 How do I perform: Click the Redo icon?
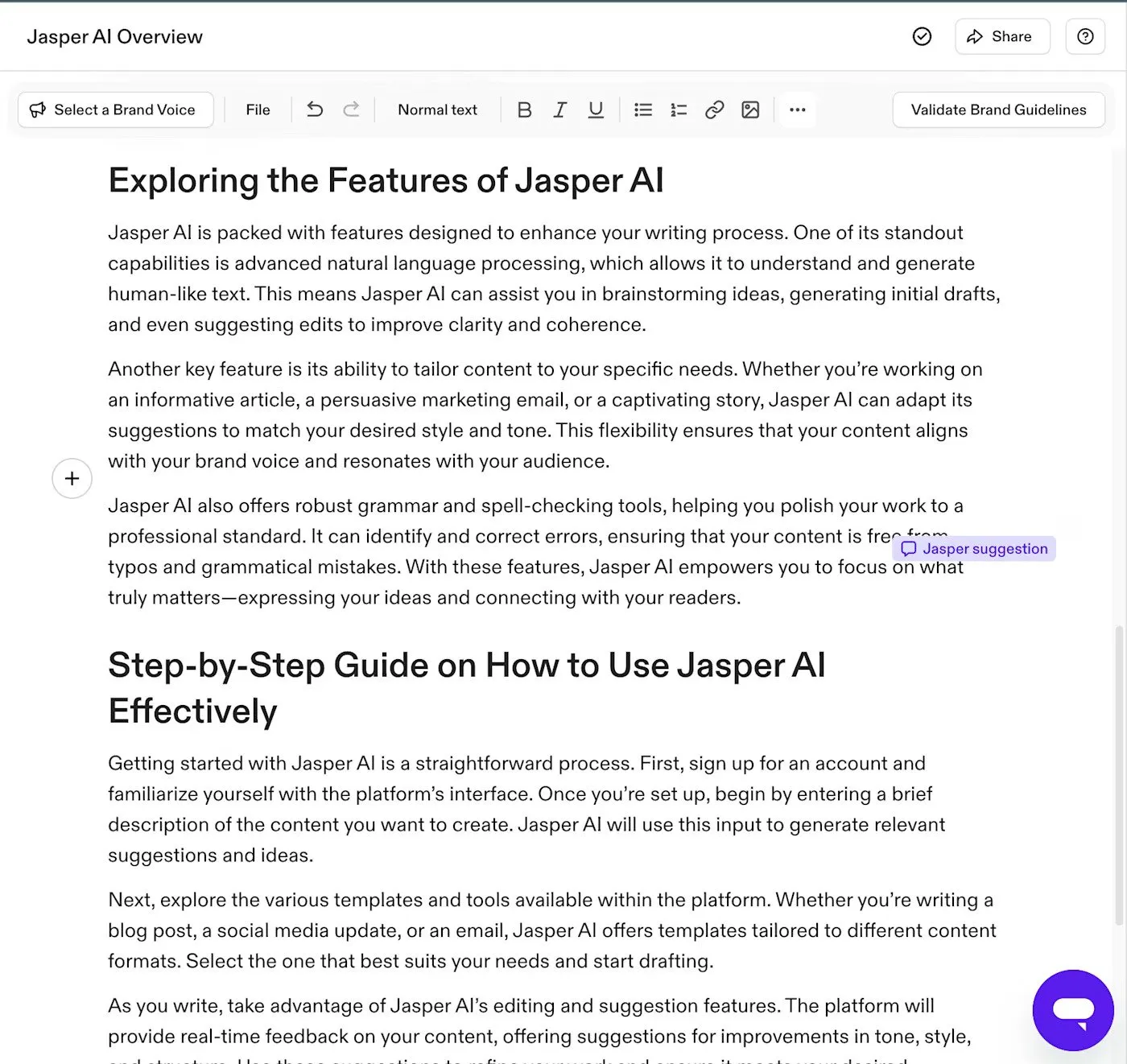click(x=352, y=109)
